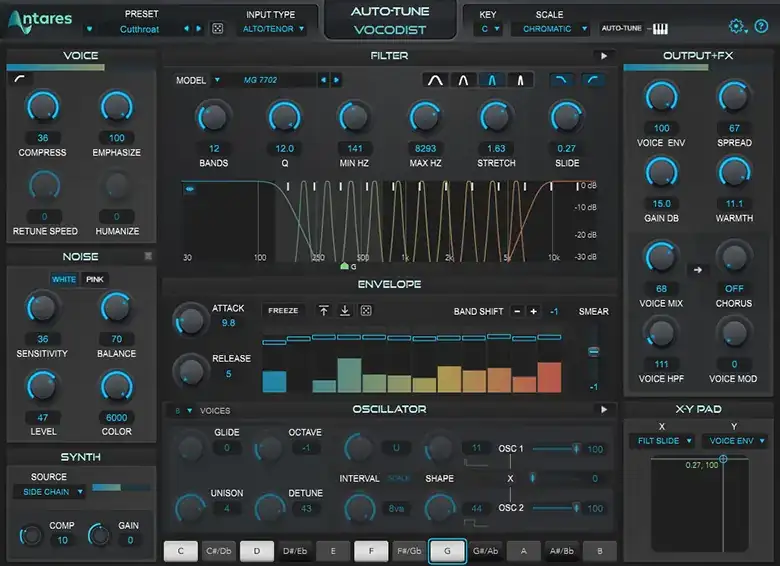This screenshot has width=780, height=566.
Task: Expand the Oscillator section play arrow
Action: 604,409
